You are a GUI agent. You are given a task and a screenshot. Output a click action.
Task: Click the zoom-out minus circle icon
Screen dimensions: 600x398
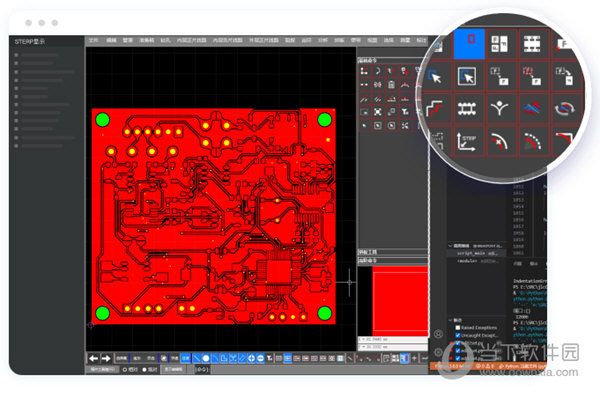pyautogui.click(x=261, y=358)
